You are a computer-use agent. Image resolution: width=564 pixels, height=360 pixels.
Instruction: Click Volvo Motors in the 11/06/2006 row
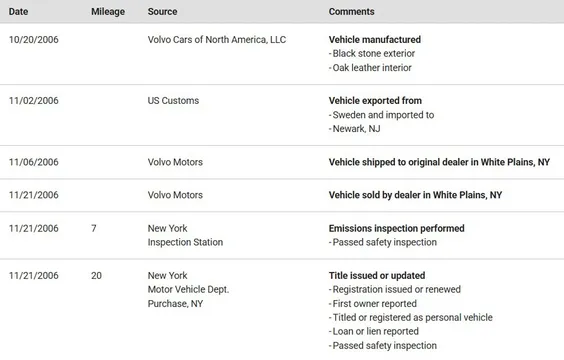[x=175, y=162]
